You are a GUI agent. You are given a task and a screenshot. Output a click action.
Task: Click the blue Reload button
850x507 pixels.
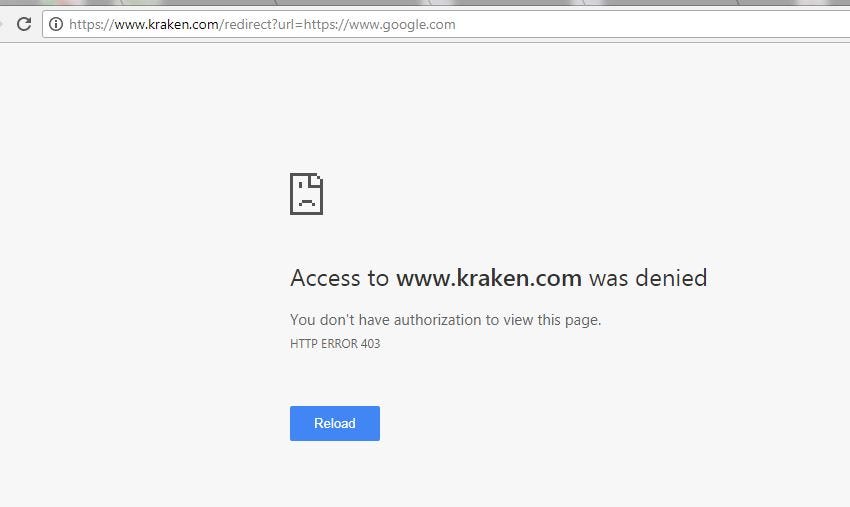coord(334,423)
